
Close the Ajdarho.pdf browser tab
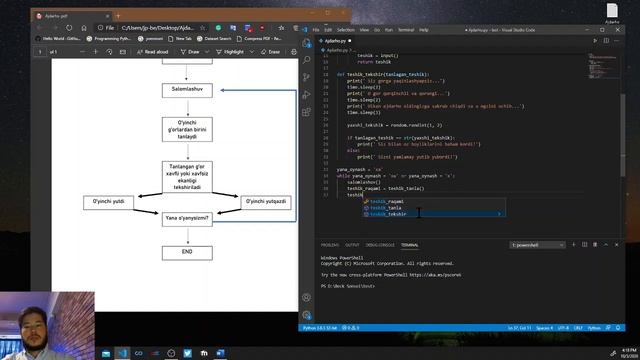click(107, 16)
